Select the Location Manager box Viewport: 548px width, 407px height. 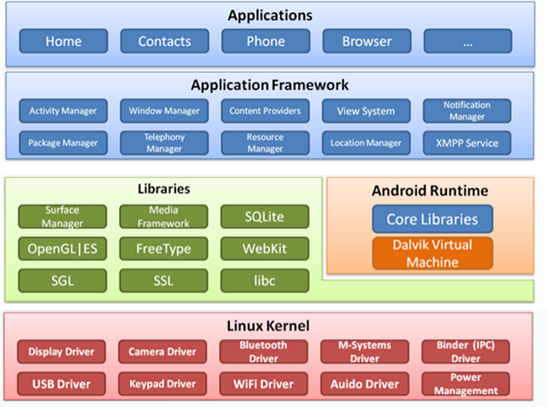click(x=366, y=143)
